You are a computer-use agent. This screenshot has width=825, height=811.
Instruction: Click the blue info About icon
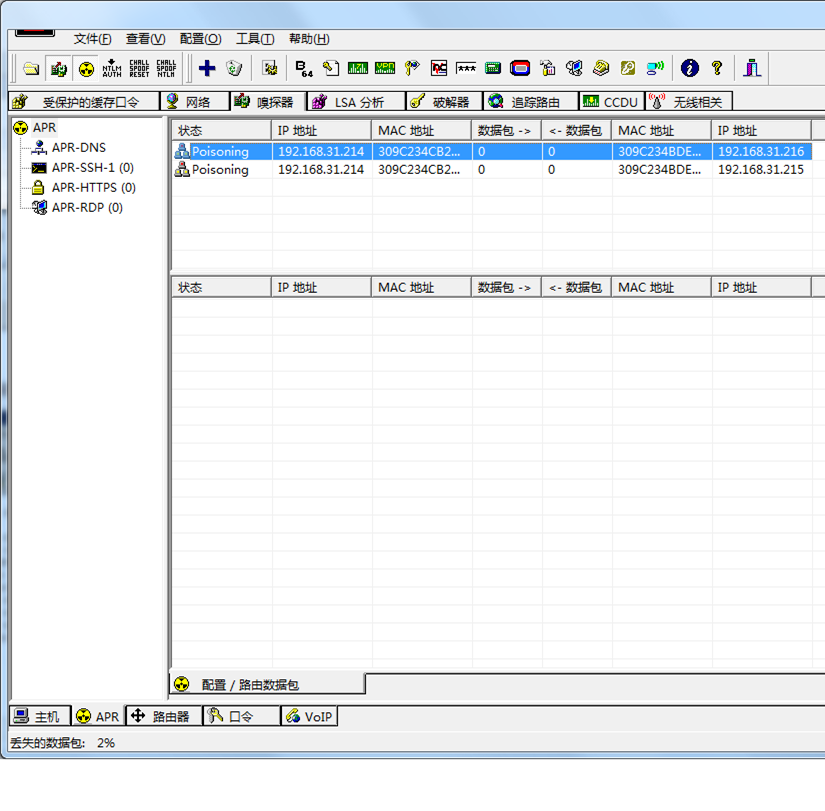point(689,68)
